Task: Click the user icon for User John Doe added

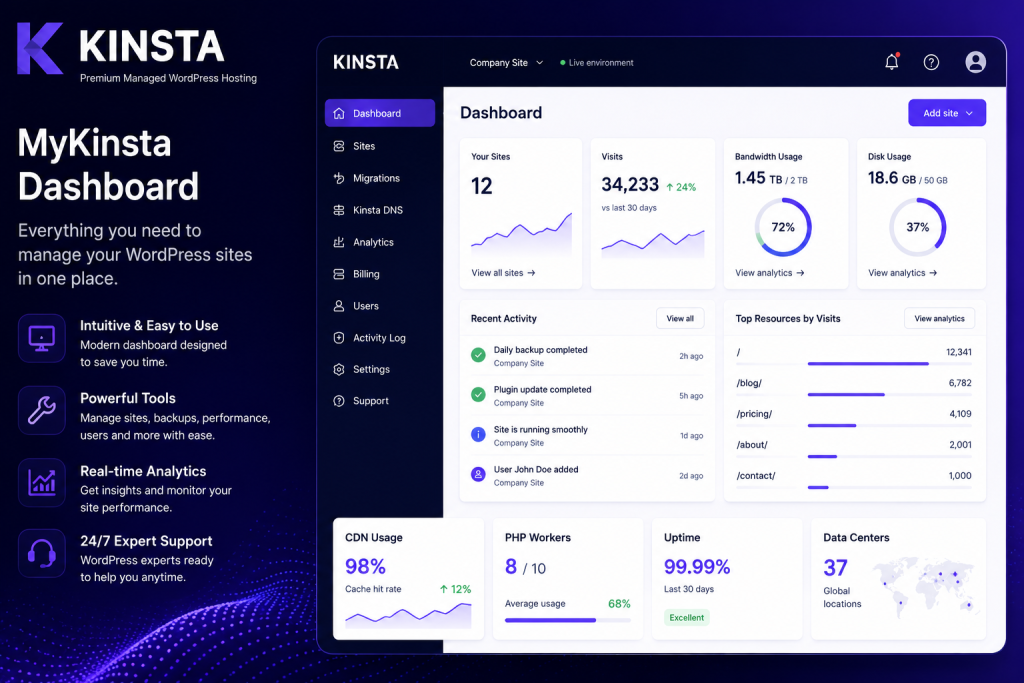Action: tap(478, 475)
